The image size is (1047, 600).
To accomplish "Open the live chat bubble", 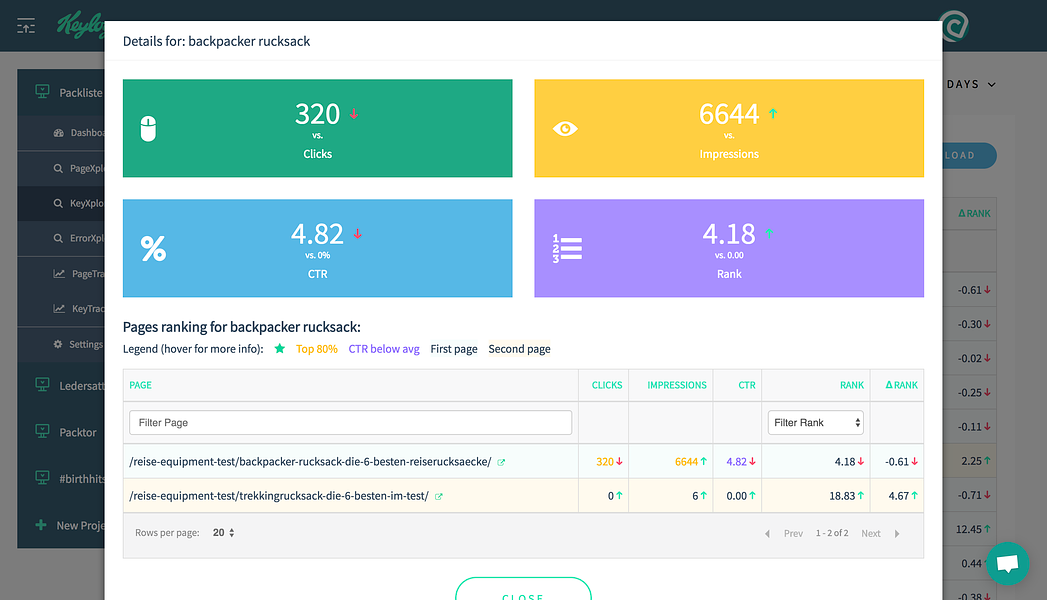I will click(1007, 564).
